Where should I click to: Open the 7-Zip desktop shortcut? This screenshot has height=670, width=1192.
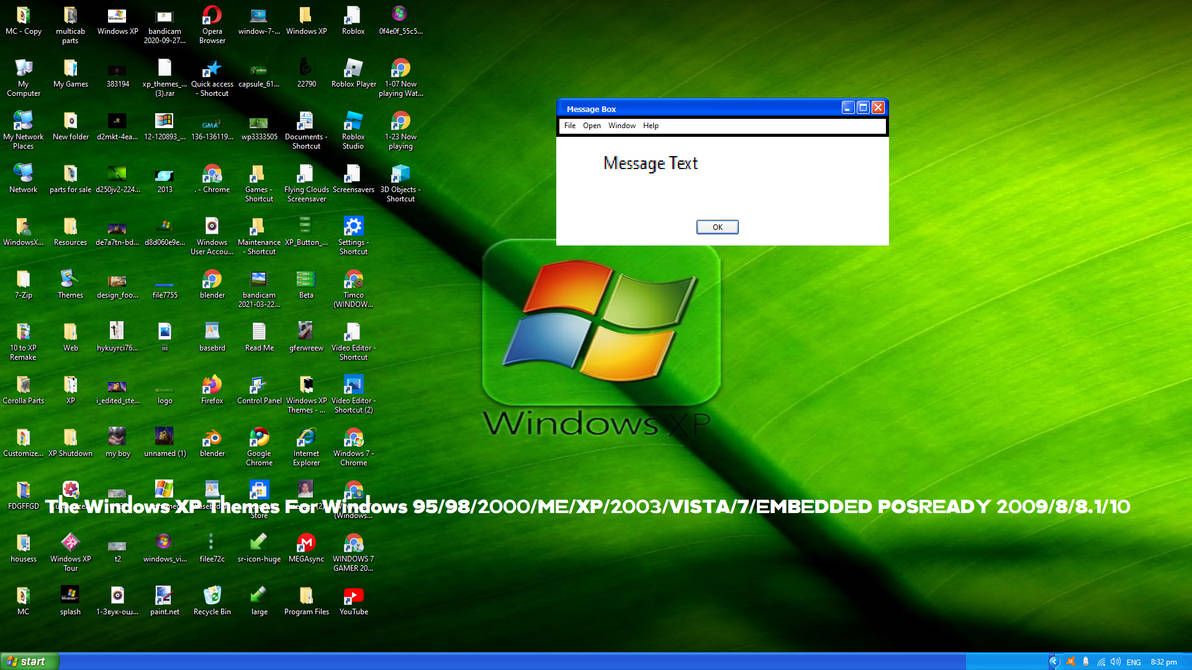[22, 280]
